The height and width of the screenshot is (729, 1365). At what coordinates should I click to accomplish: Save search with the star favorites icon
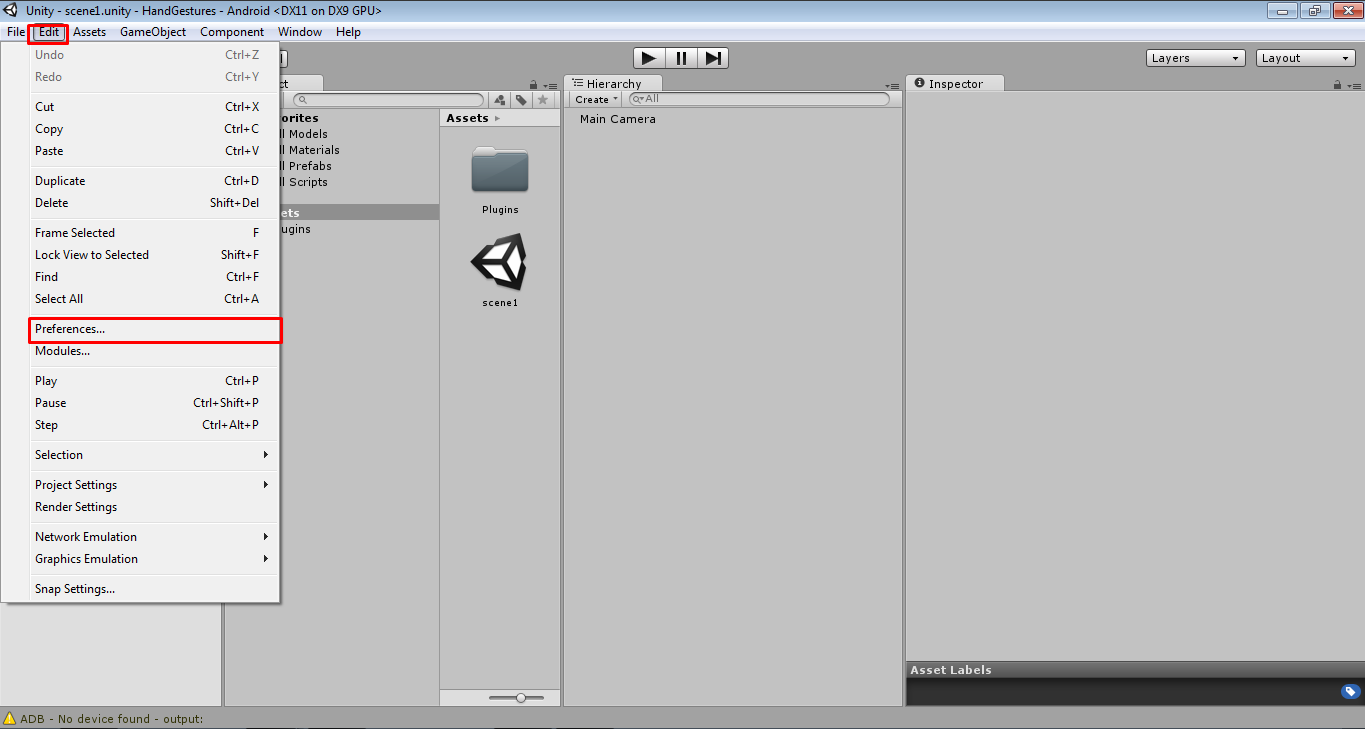click(x=543, y=100)
